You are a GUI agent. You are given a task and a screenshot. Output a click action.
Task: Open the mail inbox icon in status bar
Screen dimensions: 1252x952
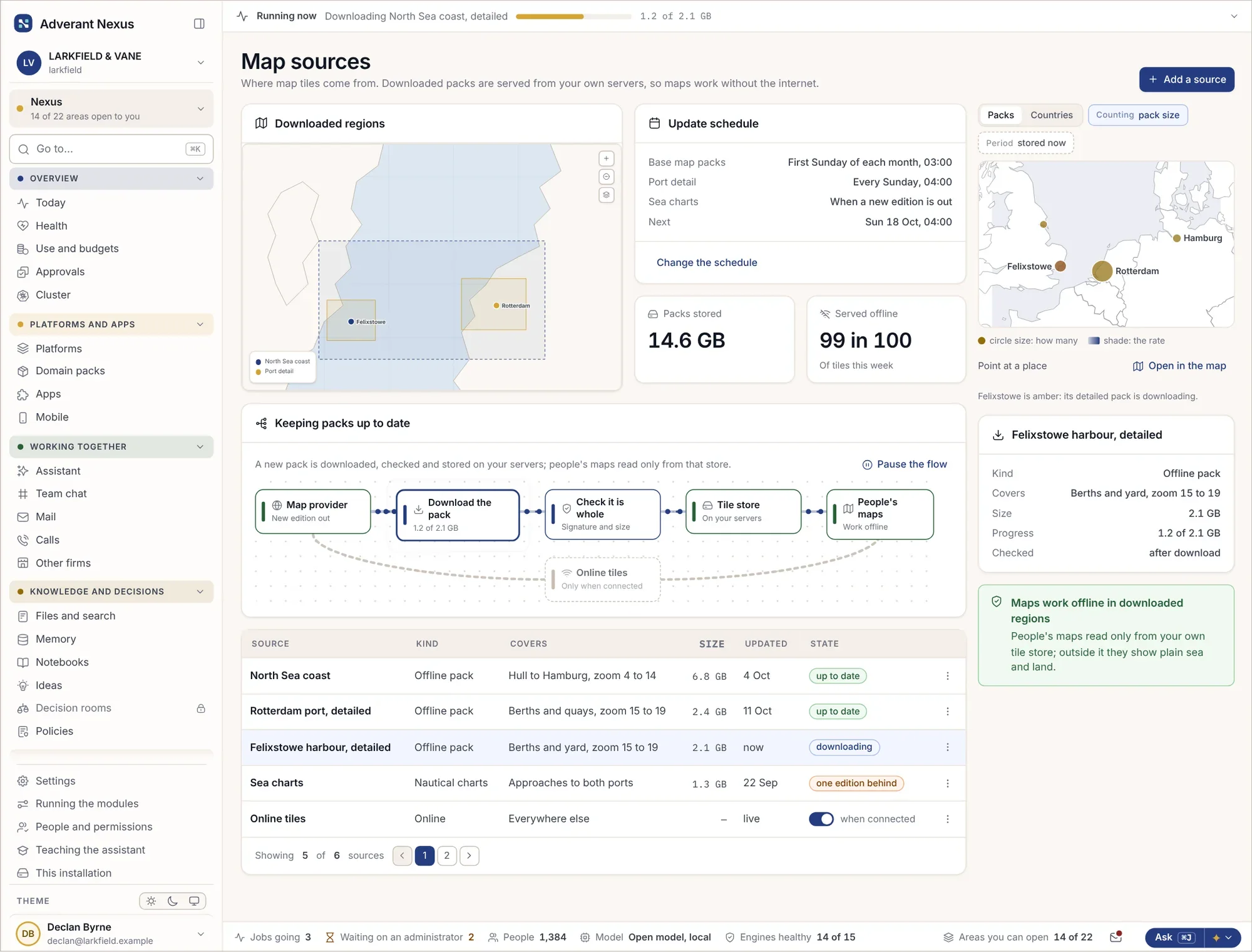[1116, 937]
